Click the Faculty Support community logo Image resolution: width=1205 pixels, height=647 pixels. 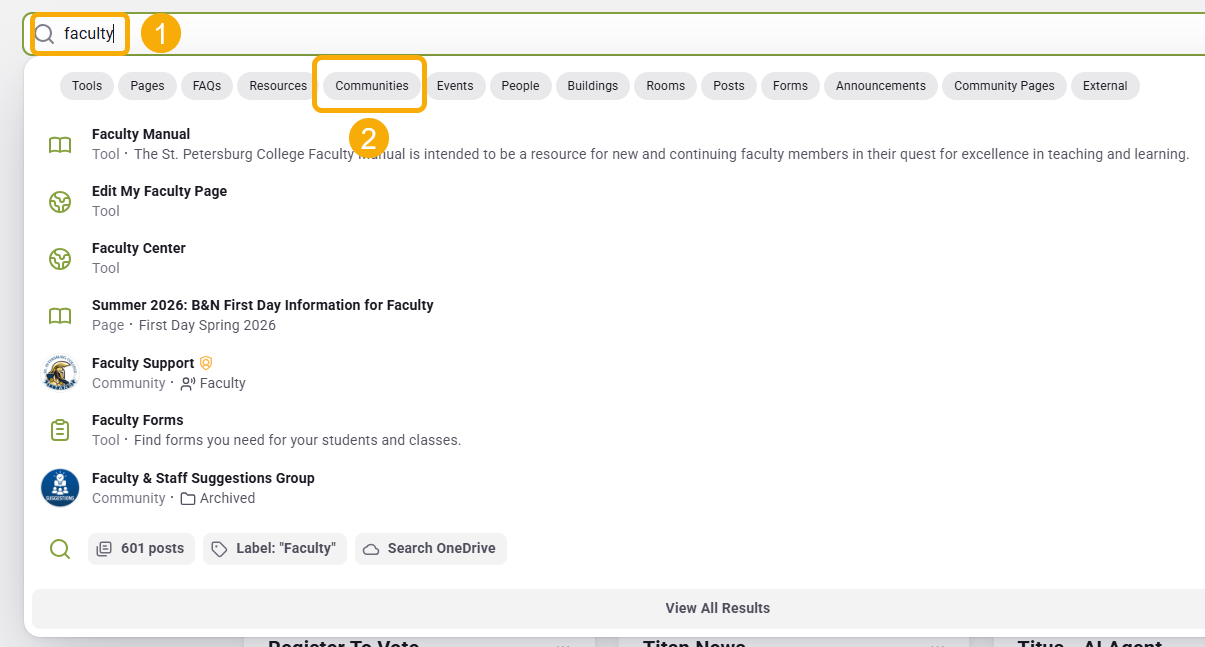click(60, 373)
